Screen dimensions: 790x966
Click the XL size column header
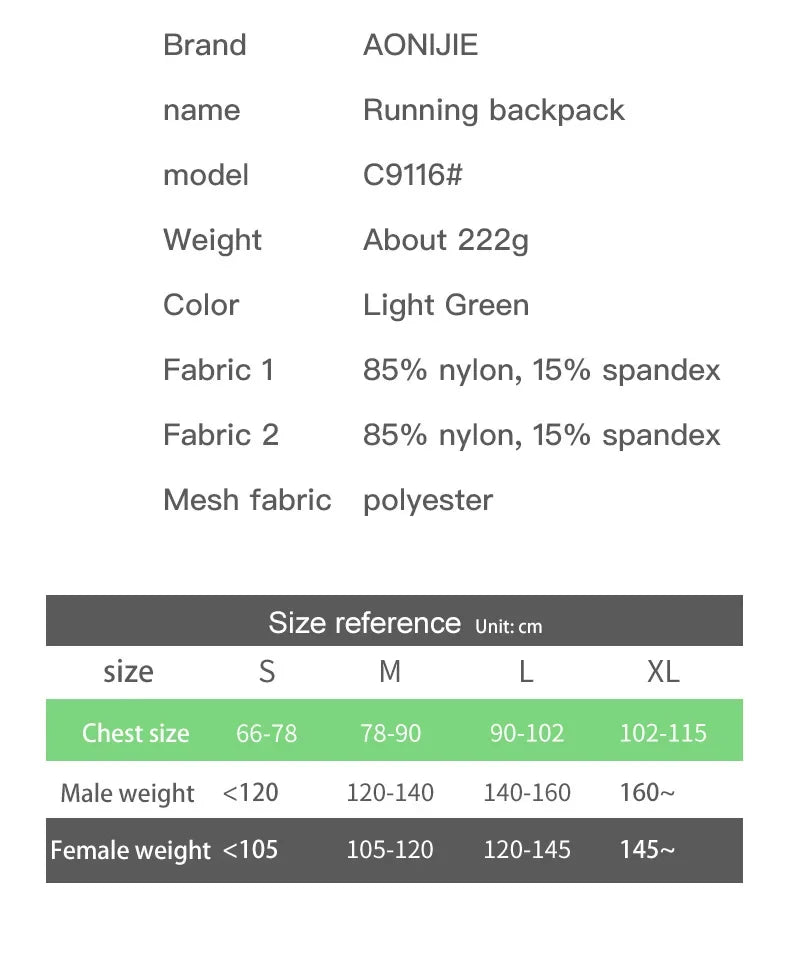coord(663,672)
